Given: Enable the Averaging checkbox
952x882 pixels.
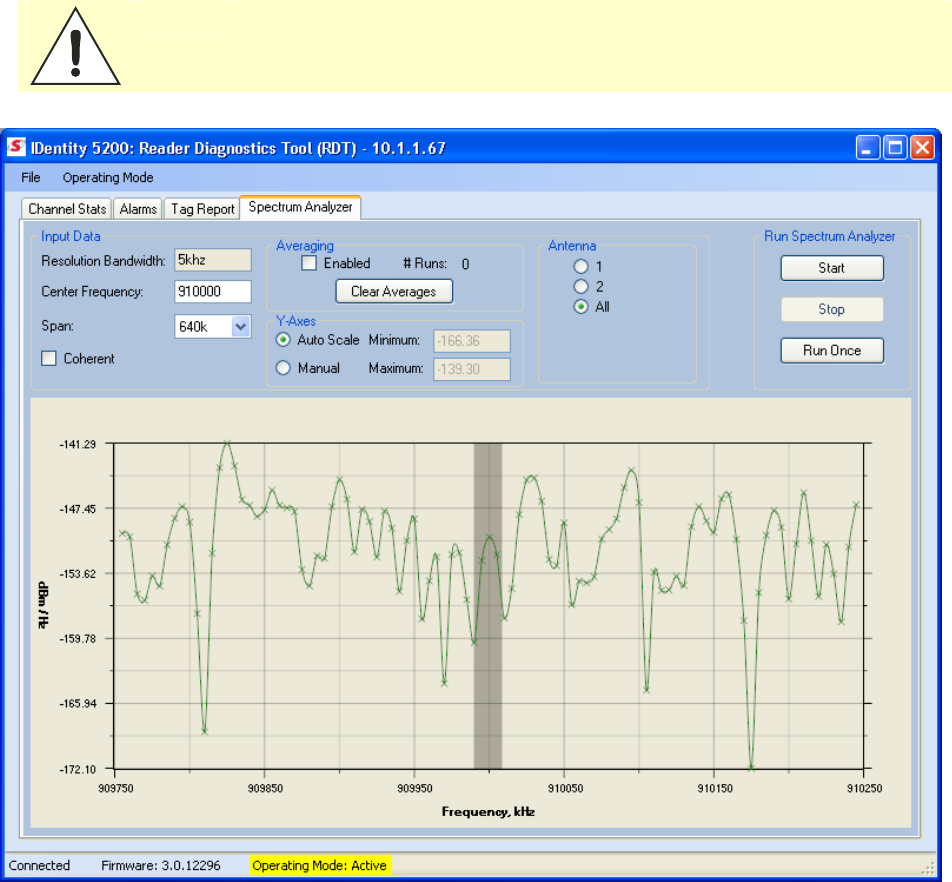Looking at the screenshot, I should pos(309,263).
